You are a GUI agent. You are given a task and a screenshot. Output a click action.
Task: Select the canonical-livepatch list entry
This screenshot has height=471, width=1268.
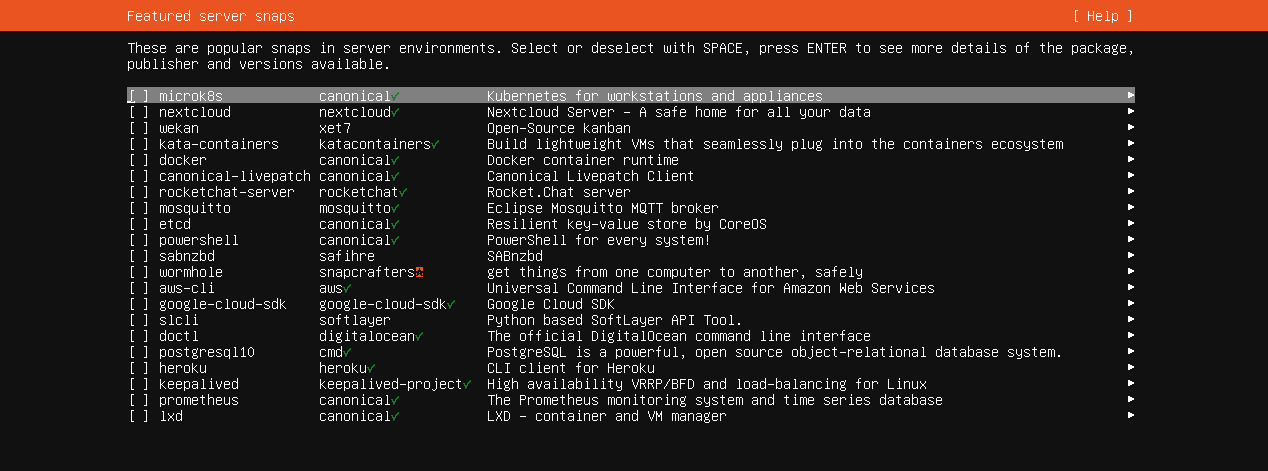point(234,176)
